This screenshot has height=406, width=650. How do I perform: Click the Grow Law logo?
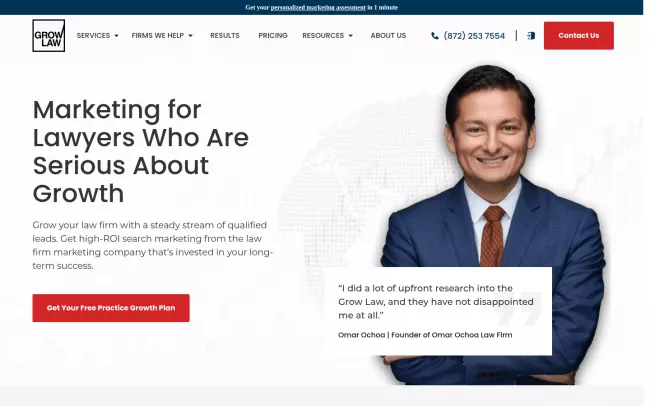48,36
